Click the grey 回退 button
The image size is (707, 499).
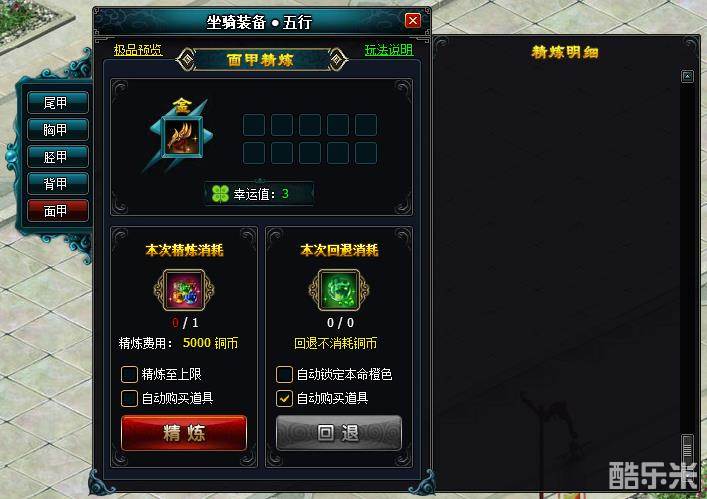(x=339, y=433)
